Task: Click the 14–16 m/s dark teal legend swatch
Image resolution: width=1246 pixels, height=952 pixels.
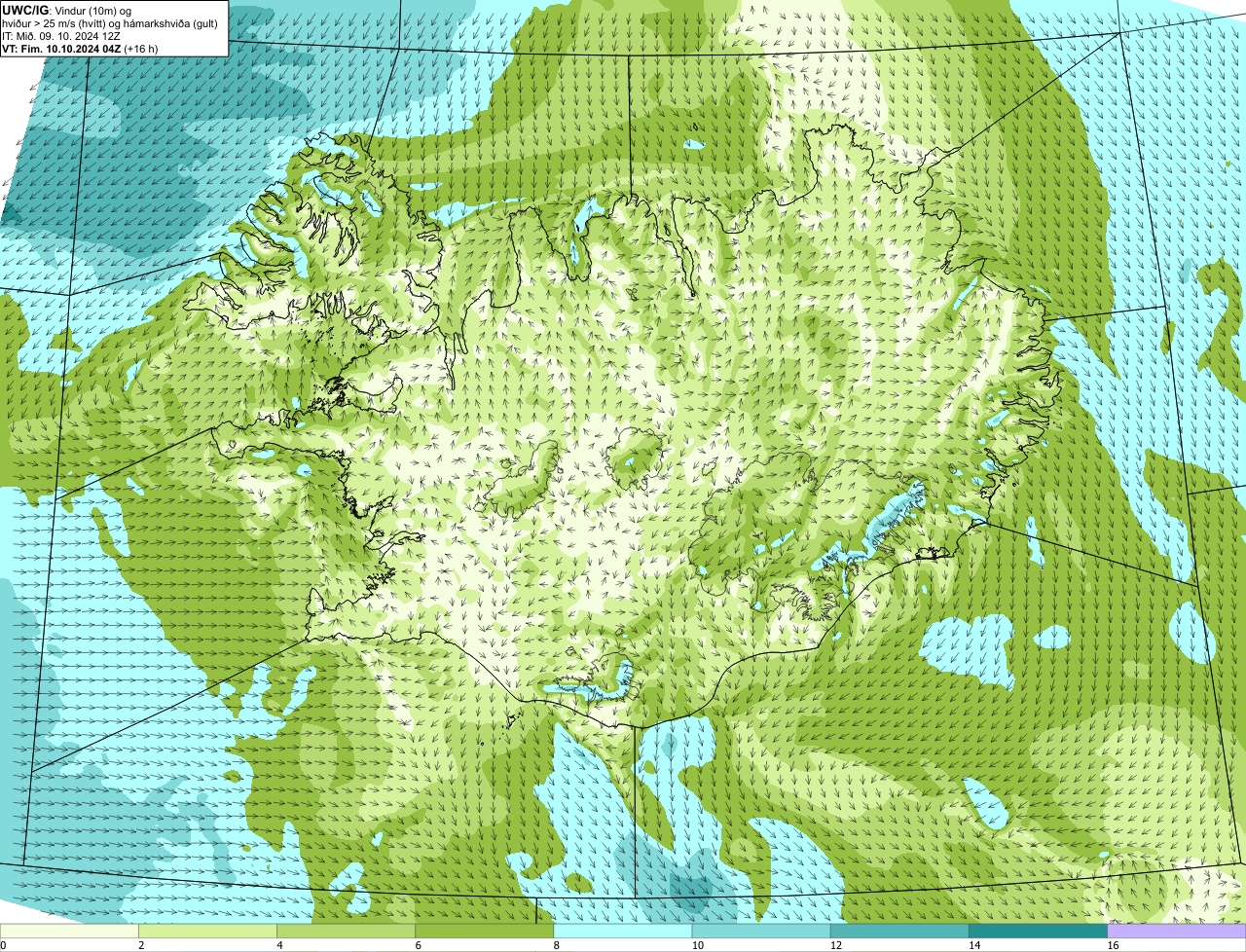Action: pyautogui.click(x=1039, y=932)
